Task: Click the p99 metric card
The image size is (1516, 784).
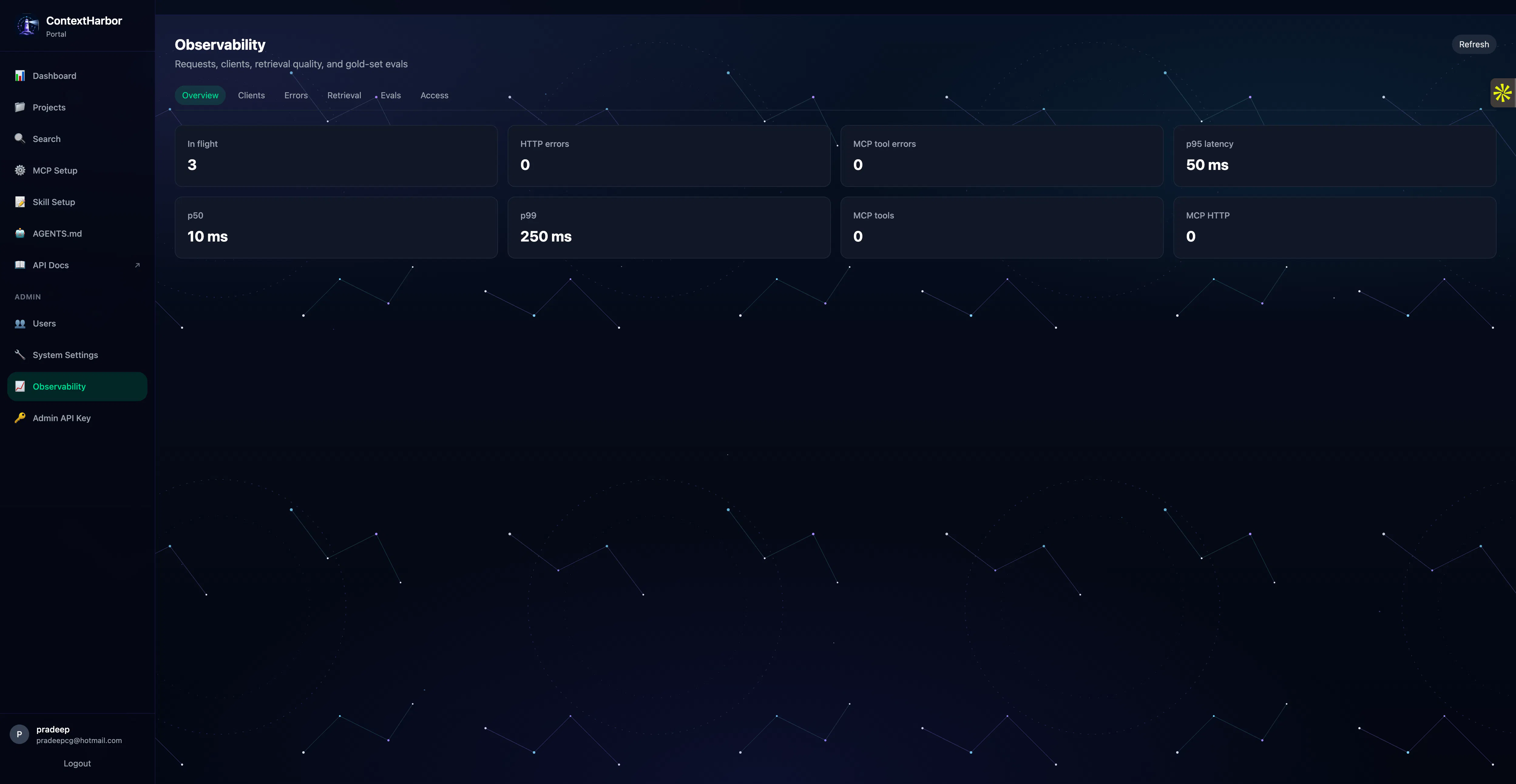Action: pyautogui.click(x=669, y=228)
